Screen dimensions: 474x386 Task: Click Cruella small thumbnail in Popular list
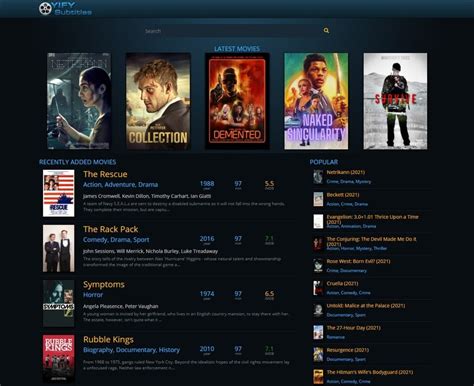coord(318,288)
